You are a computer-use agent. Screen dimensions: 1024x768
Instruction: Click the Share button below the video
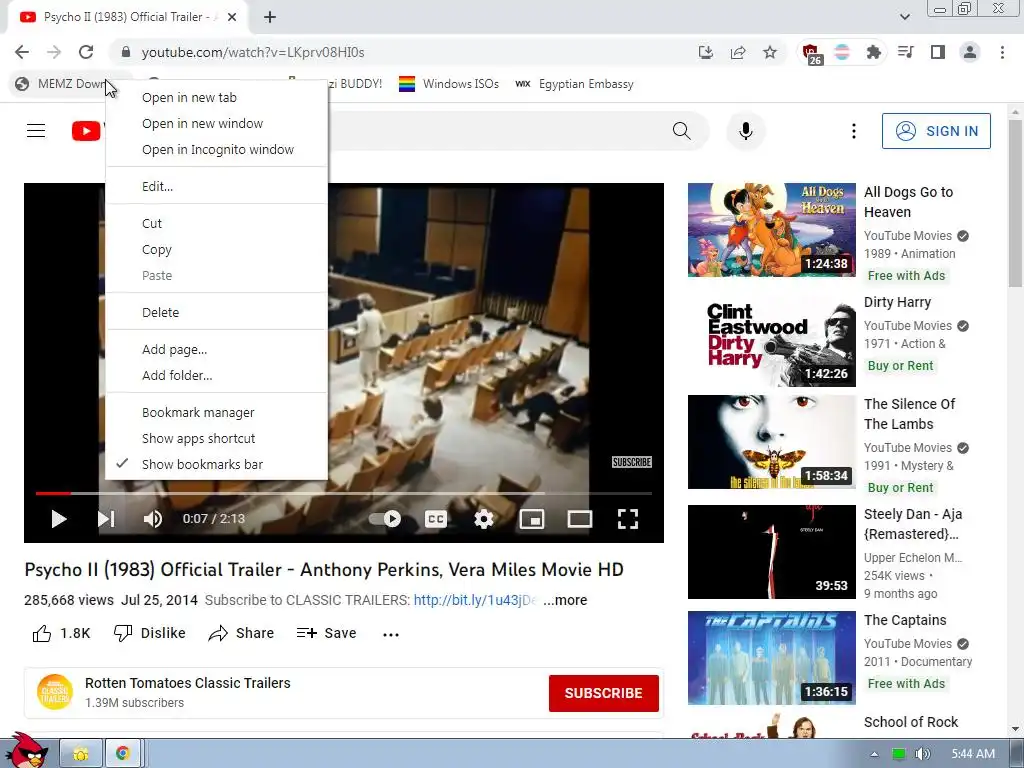241,633
